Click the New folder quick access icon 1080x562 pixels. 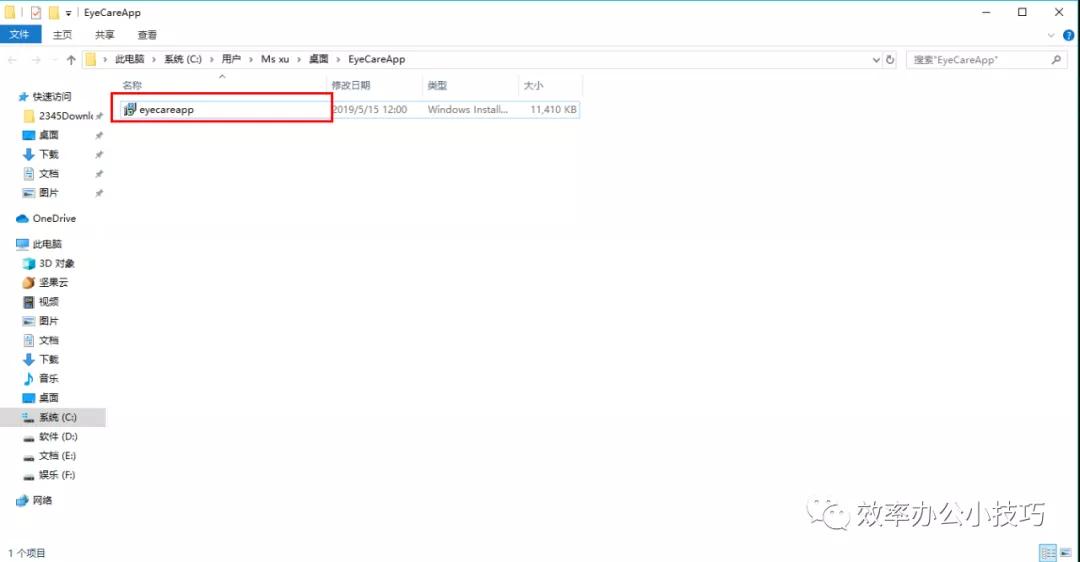[x=54, y=12]
